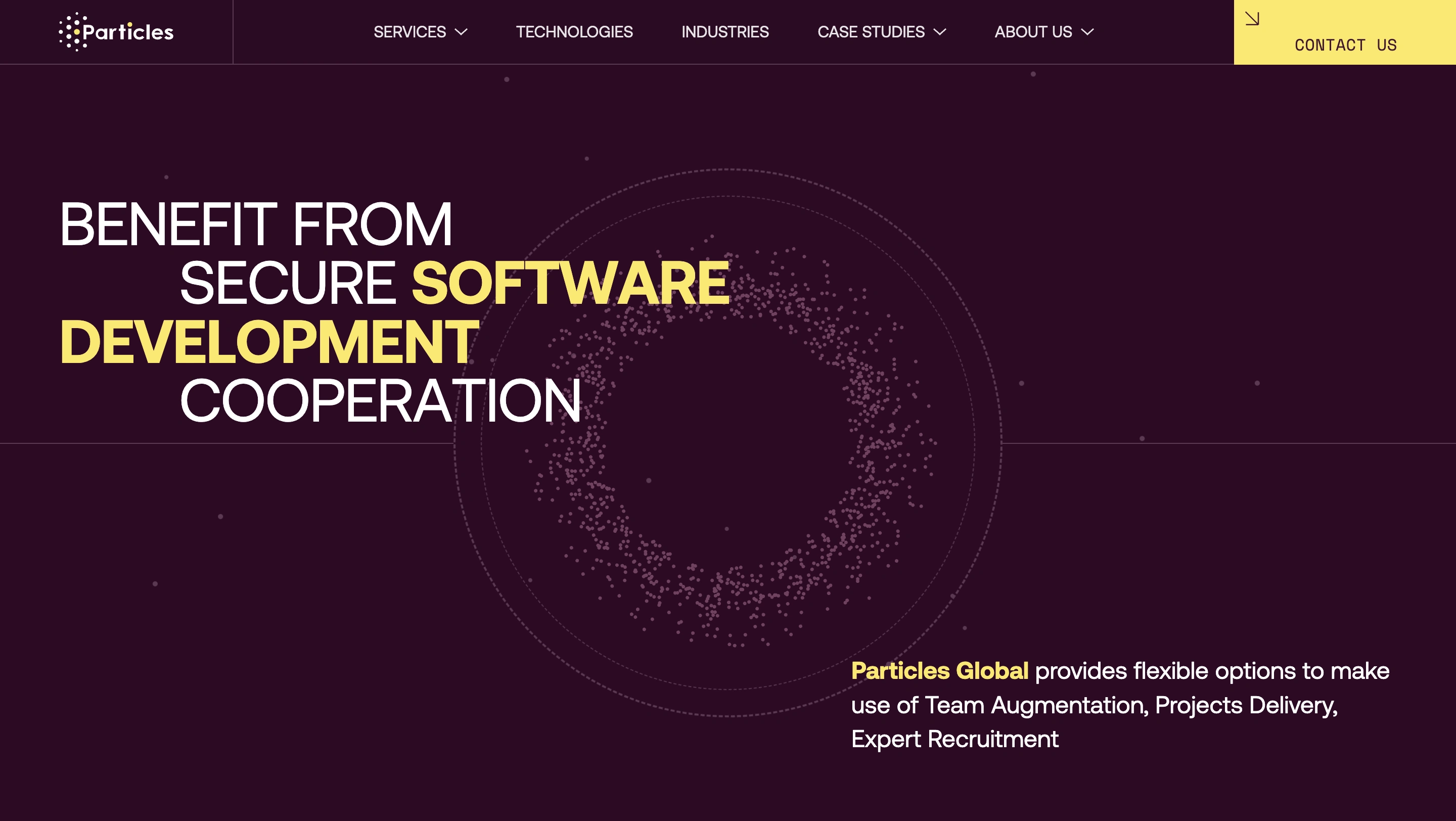Expand the chevron next to Services
Viewport: 1456px width, 821px height.
461,32
